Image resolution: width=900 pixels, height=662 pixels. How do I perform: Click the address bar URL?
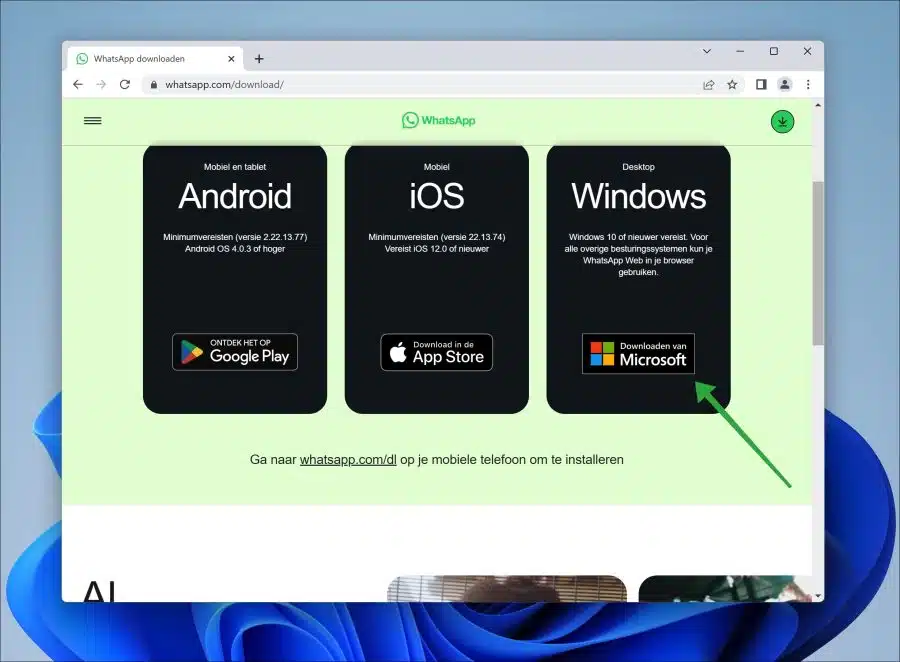tap(224, 84)
